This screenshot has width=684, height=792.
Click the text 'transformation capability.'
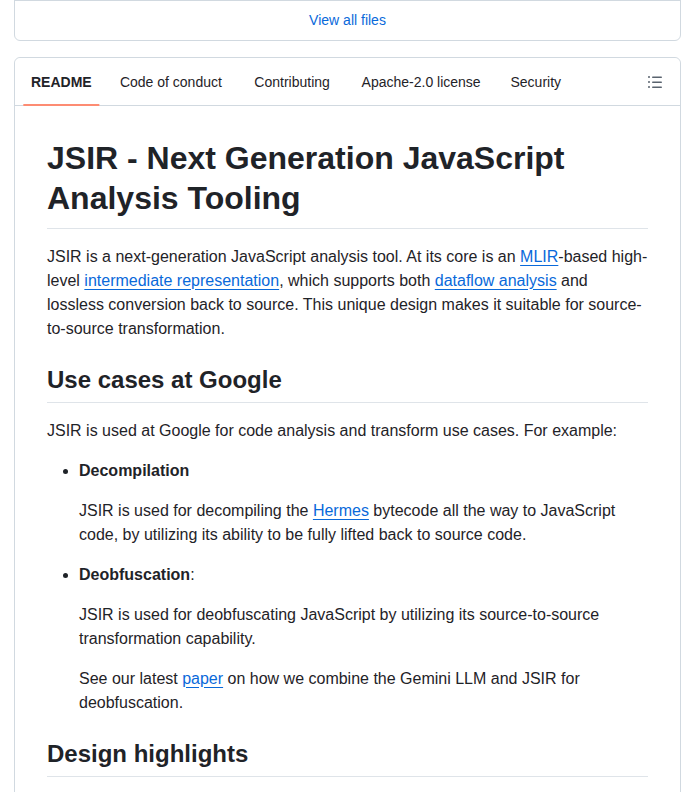[167, 638]
